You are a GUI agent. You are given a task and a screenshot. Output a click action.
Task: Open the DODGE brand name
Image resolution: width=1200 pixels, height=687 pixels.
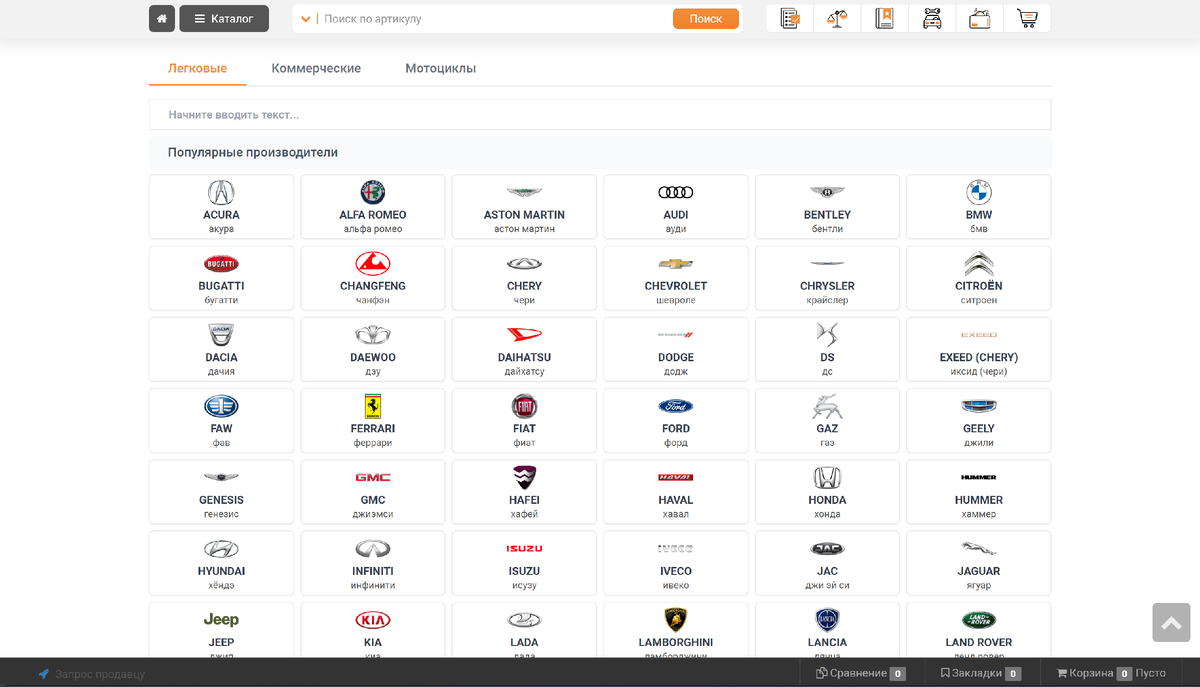676,357
